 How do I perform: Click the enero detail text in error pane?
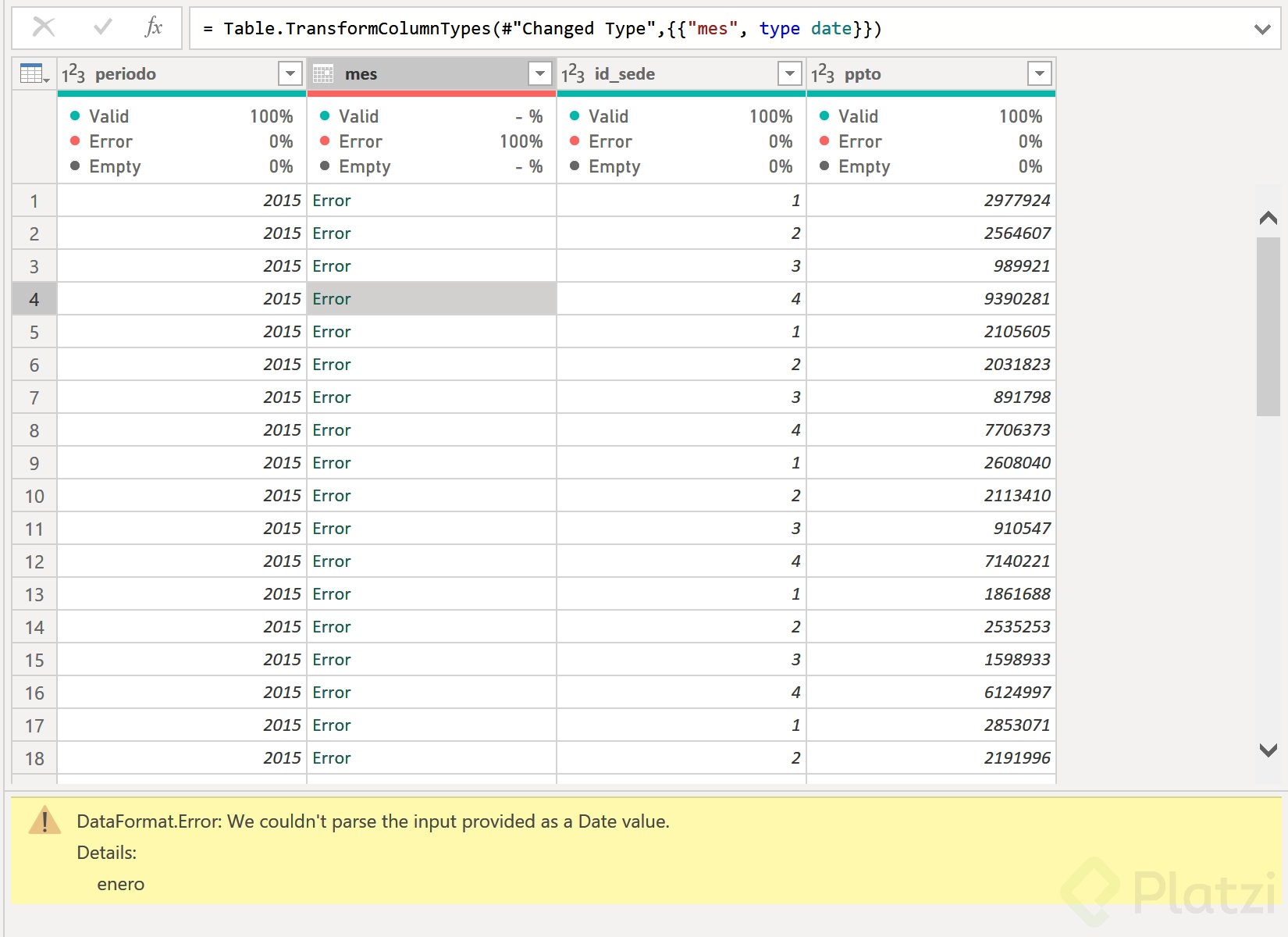[x=120, y=884]
